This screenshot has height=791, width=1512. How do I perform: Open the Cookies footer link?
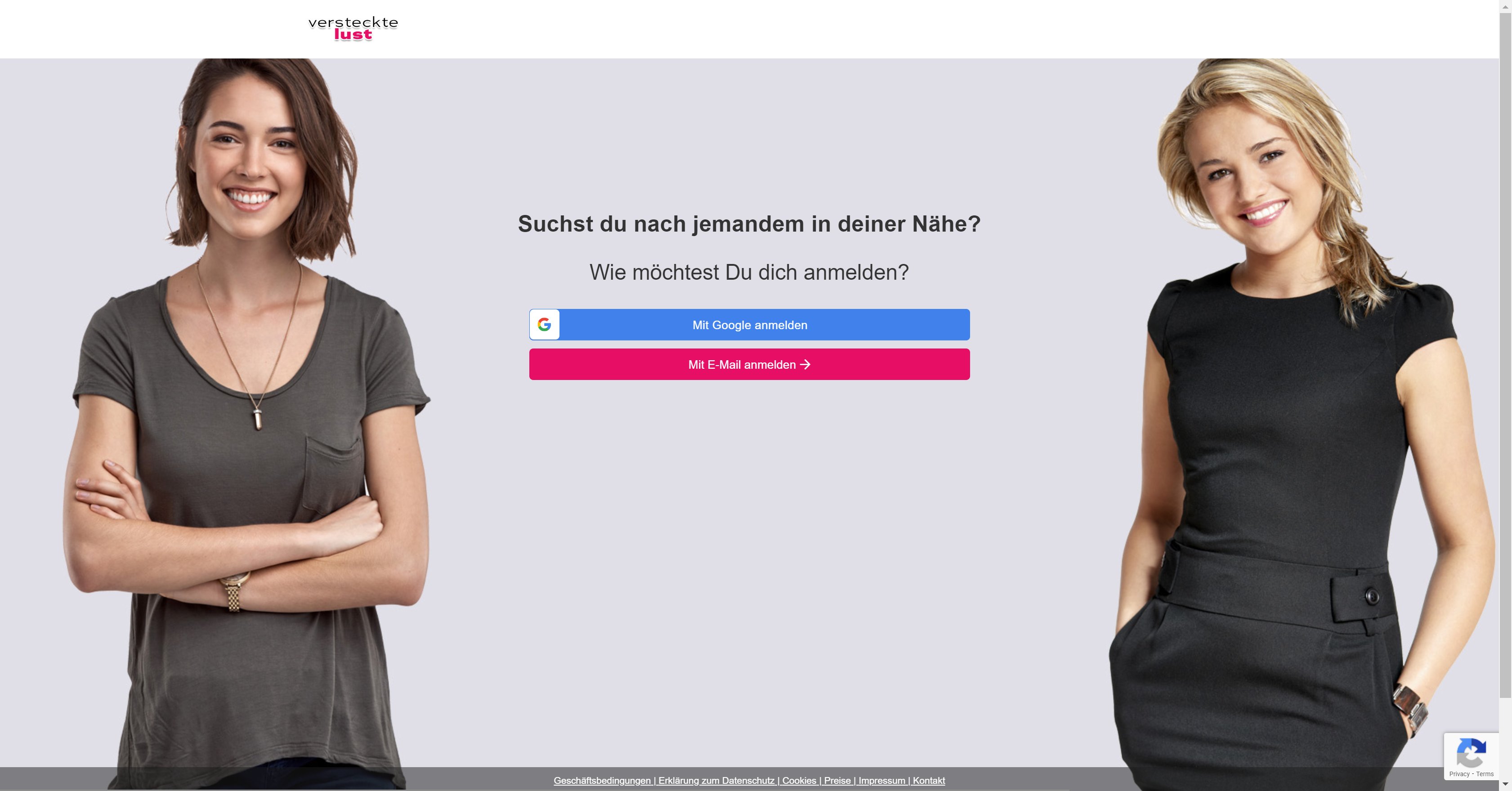[799, 781]
